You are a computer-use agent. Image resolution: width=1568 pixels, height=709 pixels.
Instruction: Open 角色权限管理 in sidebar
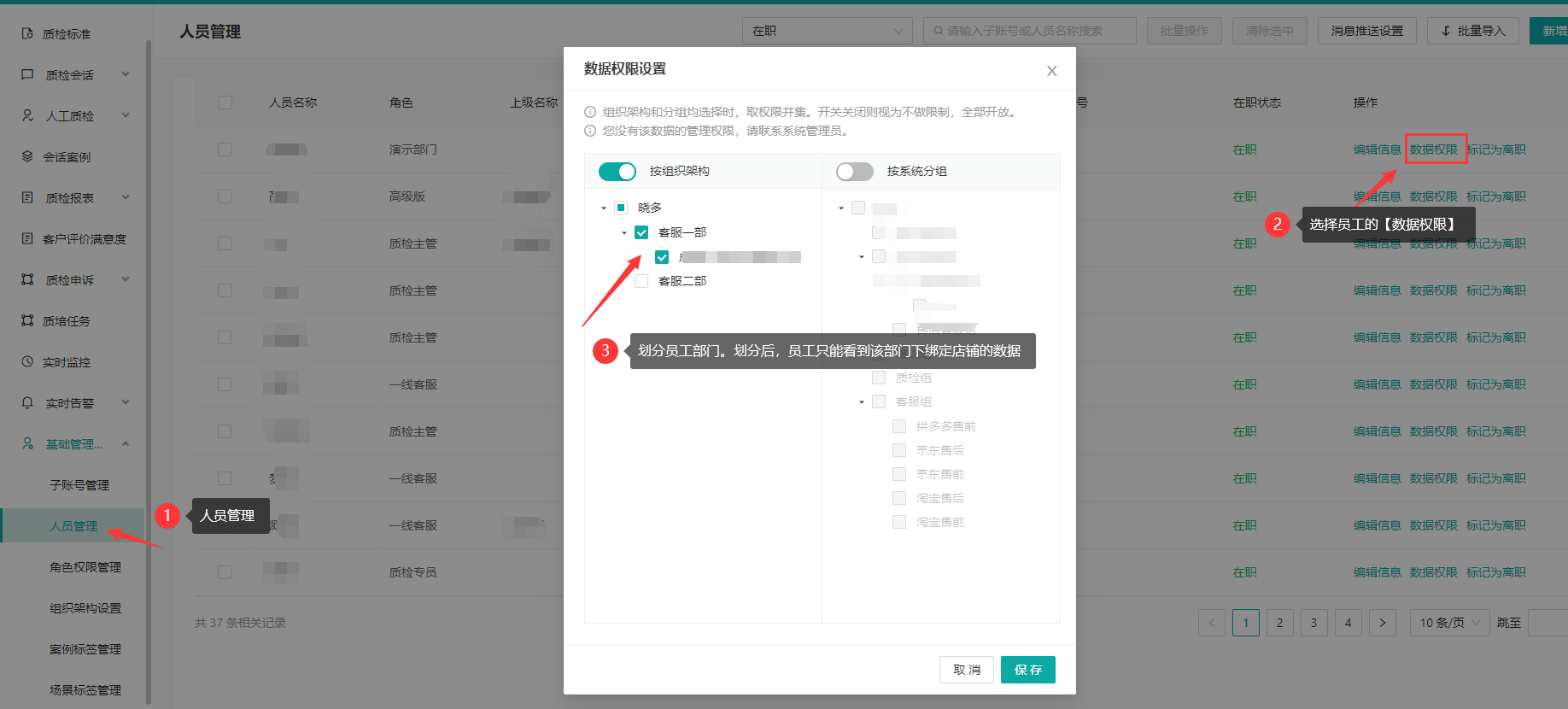[85, 566]
